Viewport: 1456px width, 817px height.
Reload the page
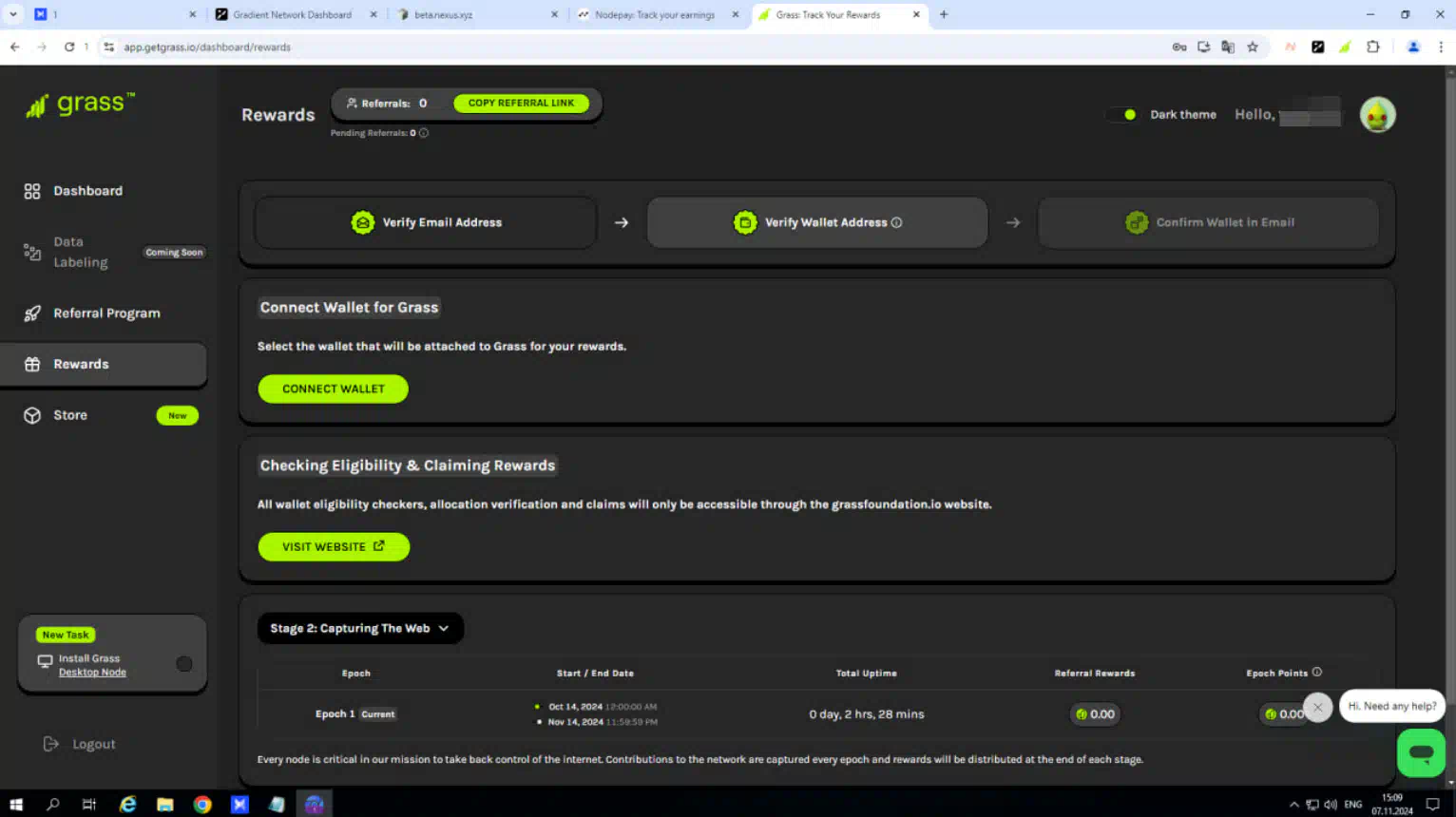pos(69,47)
